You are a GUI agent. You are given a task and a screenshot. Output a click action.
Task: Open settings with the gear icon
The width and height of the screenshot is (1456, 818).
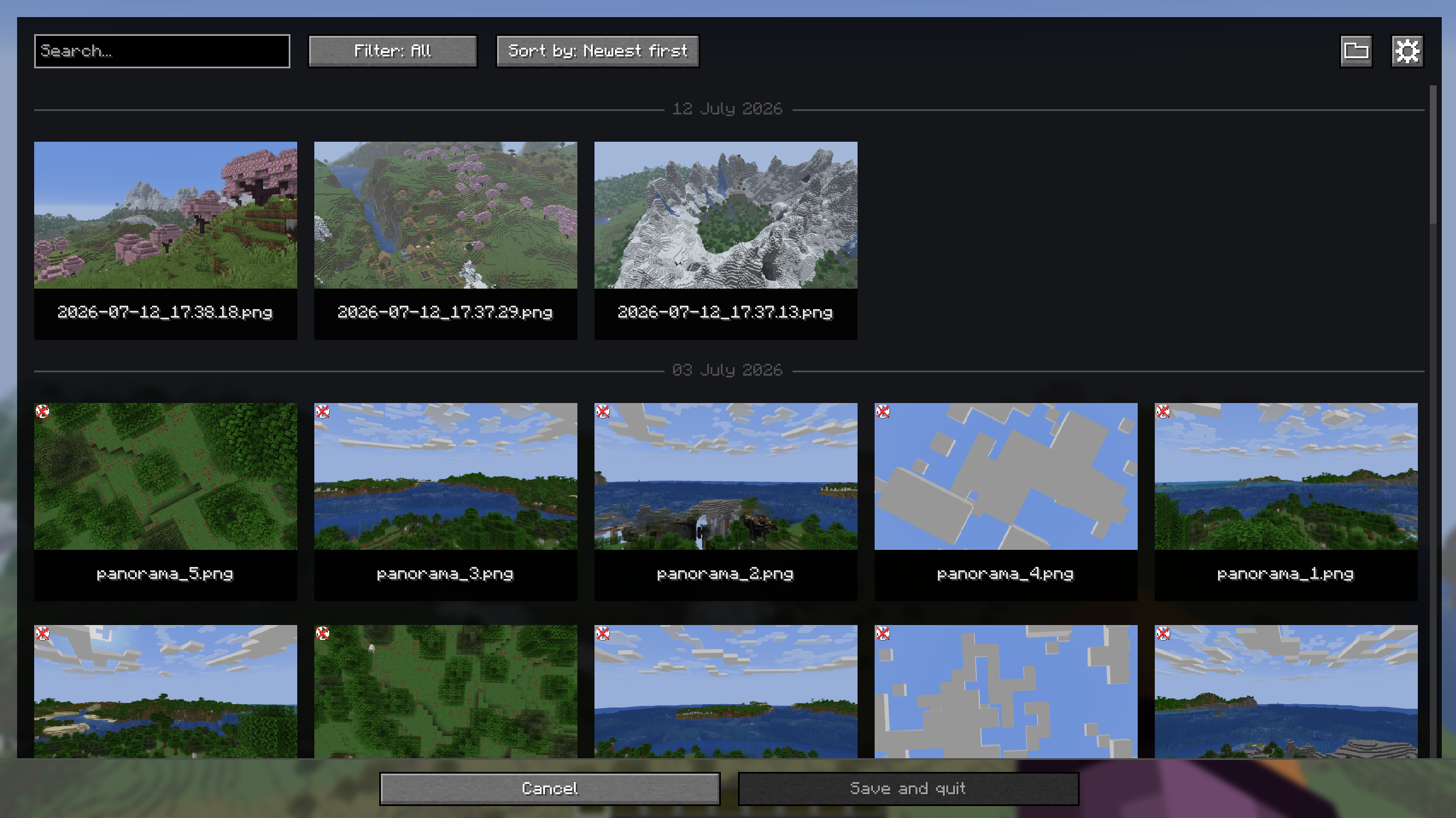[x=1407, y=51]
